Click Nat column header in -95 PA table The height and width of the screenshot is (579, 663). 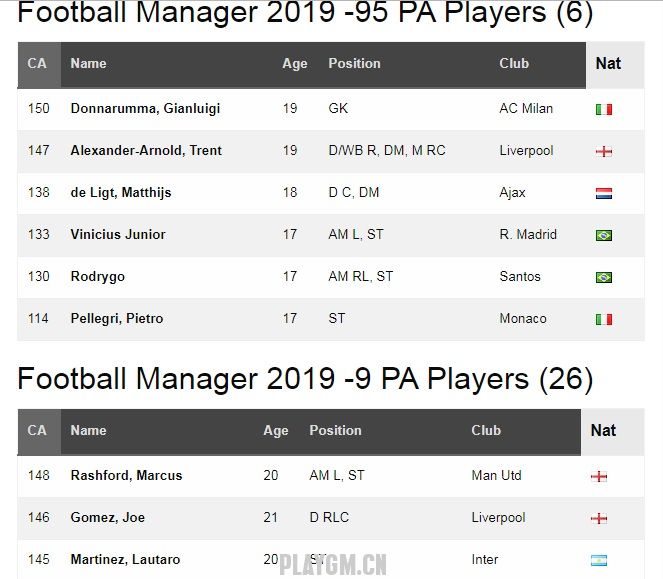[x=608, y=63]
